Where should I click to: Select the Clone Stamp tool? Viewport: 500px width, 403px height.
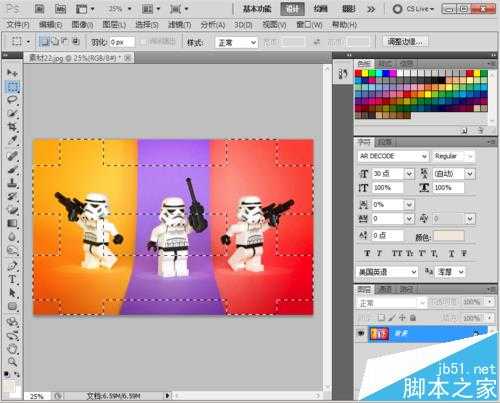point(12,183)
